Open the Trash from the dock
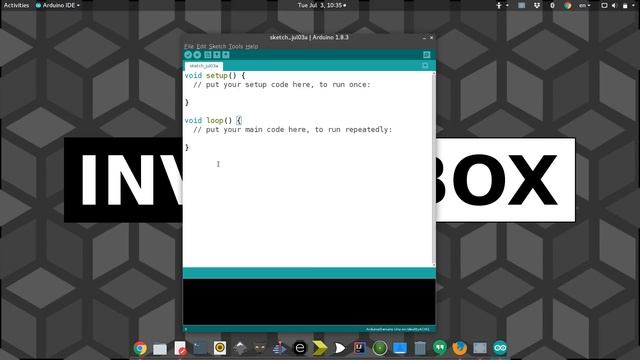The image size is (640, 360). 420,348
